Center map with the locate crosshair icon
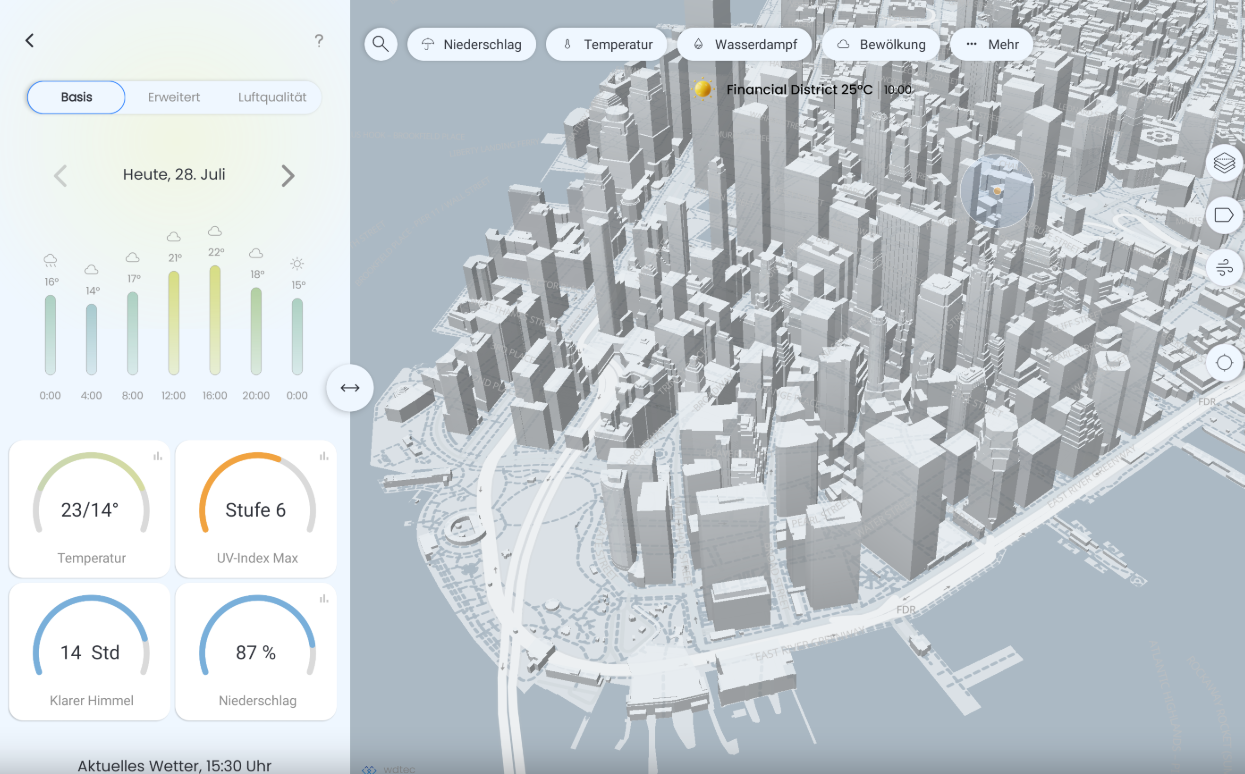 point(1224,362)
